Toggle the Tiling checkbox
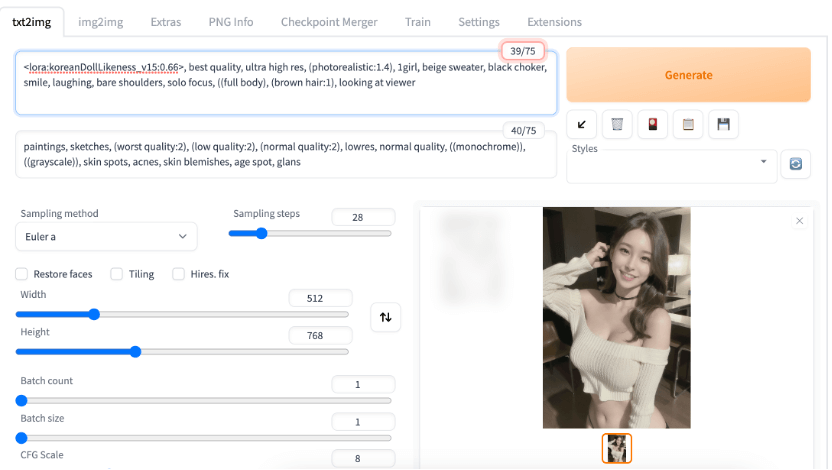 click(117, 274)
